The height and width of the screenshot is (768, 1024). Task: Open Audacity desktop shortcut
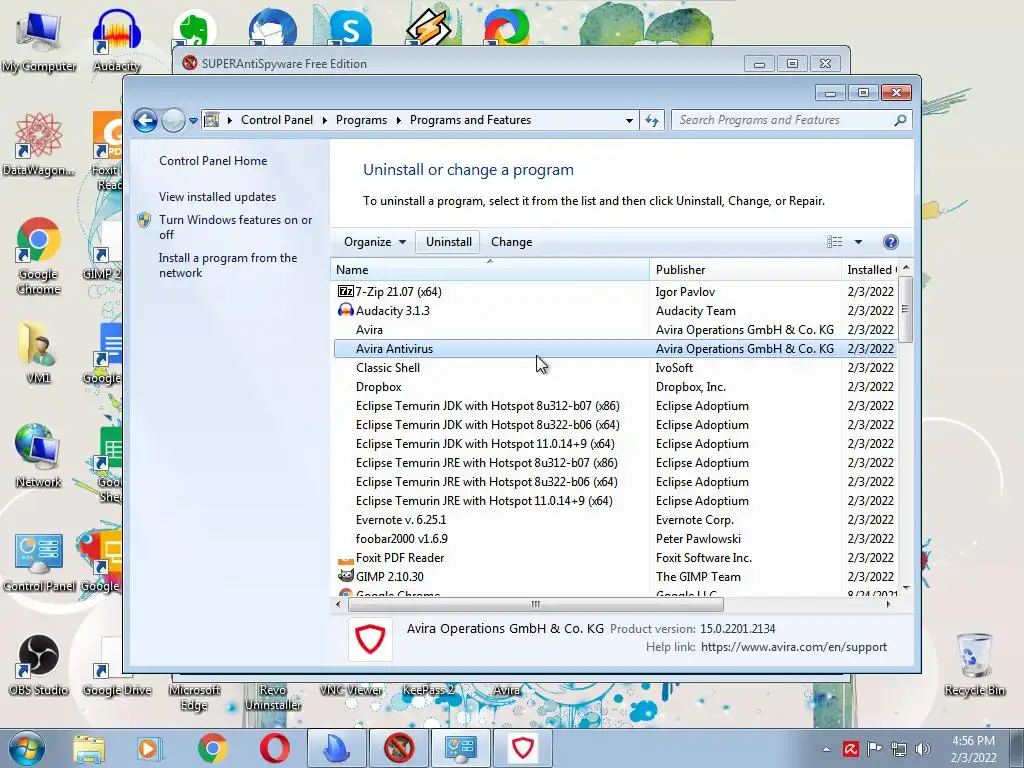(116, 42)
